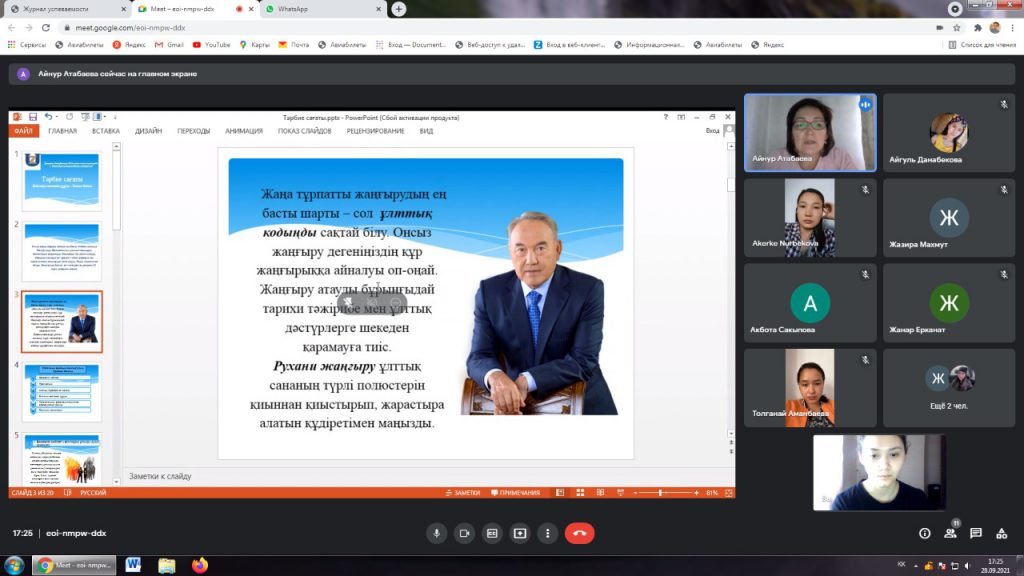Turn off the camera in Meet
Viewport: 1024px width, 576px height.
[x=464, y=534]
